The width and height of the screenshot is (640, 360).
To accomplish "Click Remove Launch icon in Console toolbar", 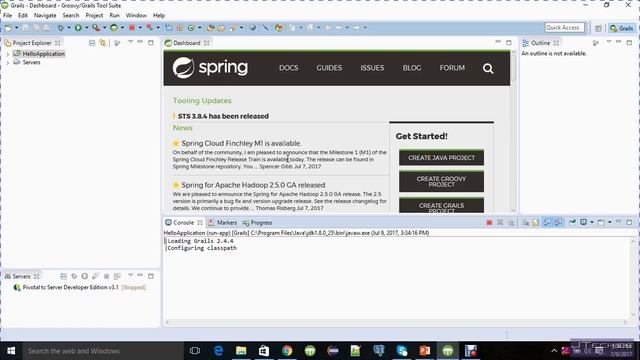I will (x=500, y=222).
